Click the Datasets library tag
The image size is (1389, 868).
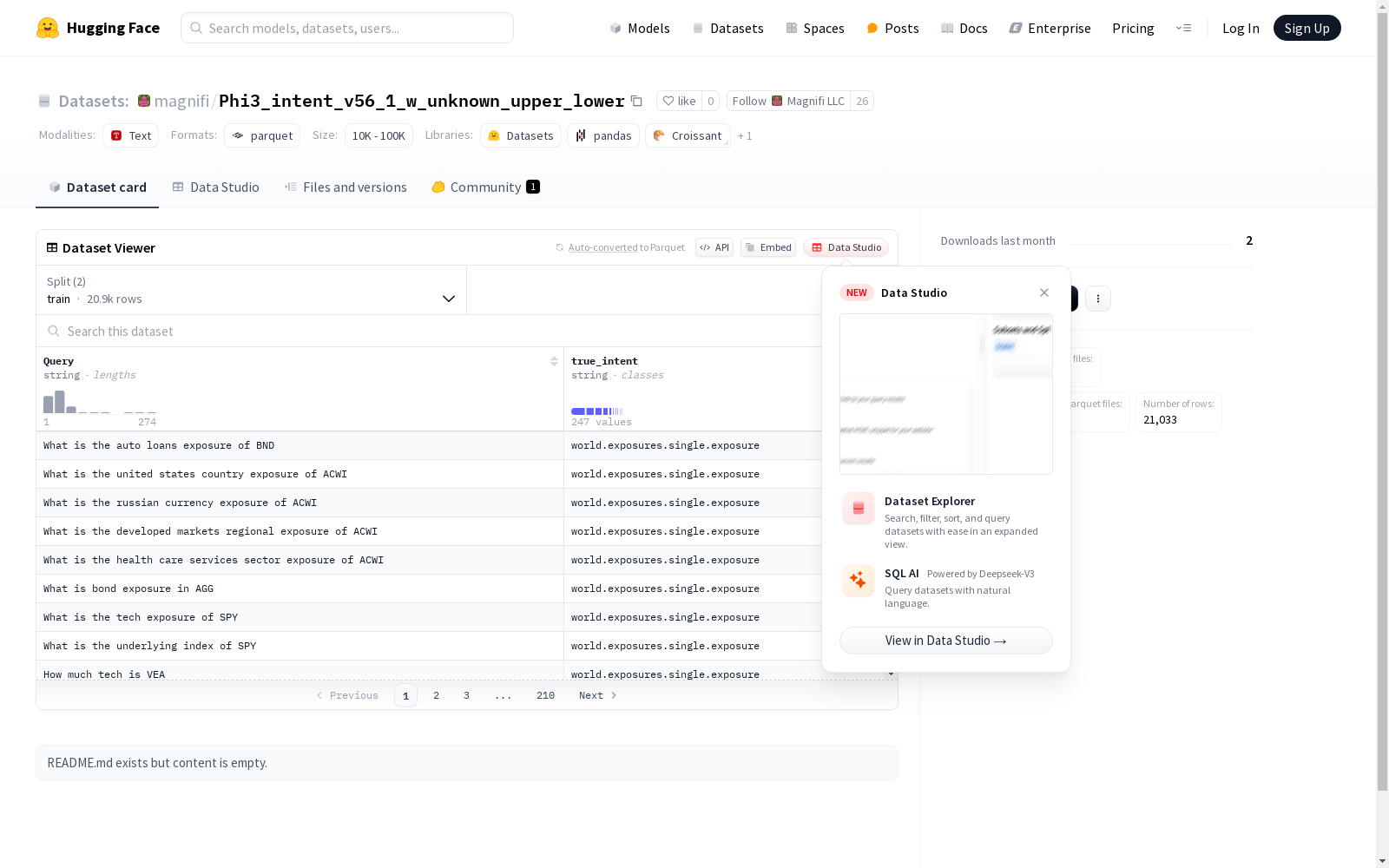click(521, 135)
